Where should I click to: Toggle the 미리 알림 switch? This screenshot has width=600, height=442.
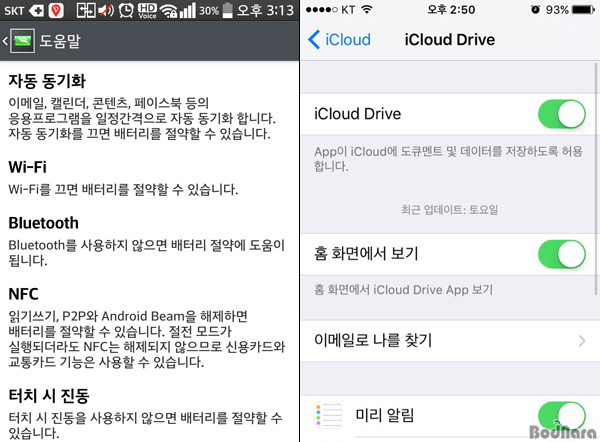point(561,416)
